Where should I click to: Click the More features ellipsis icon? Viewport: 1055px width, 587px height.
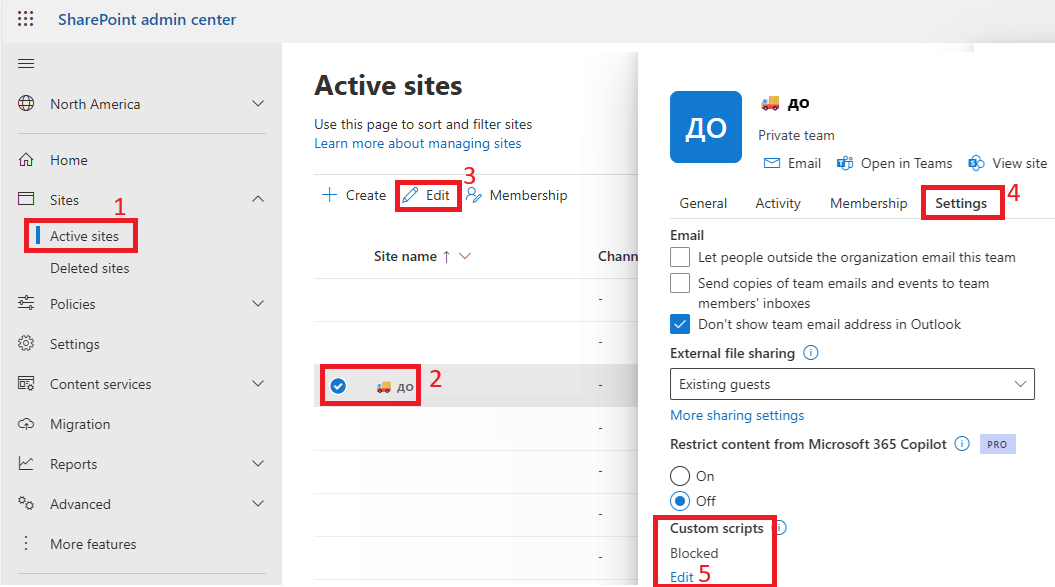pyautogui.click(x=26, y=543)
